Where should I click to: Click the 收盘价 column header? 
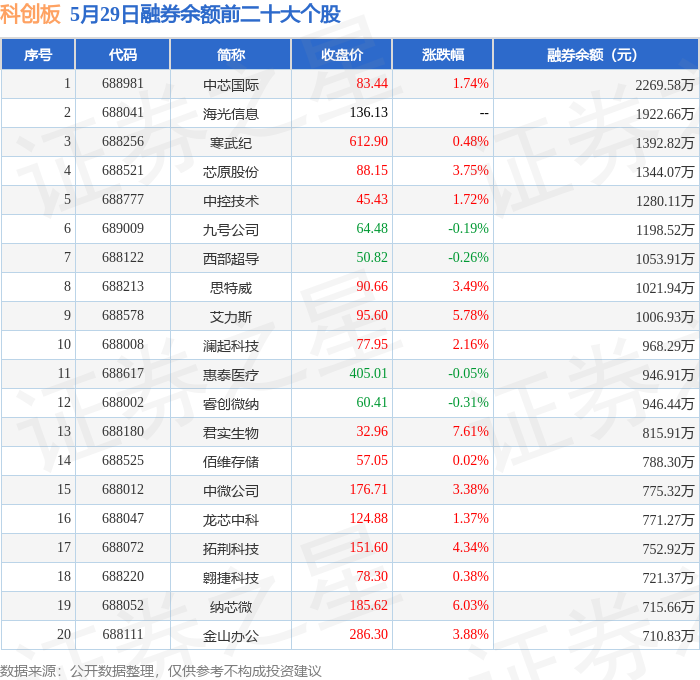tap(342, 54)
